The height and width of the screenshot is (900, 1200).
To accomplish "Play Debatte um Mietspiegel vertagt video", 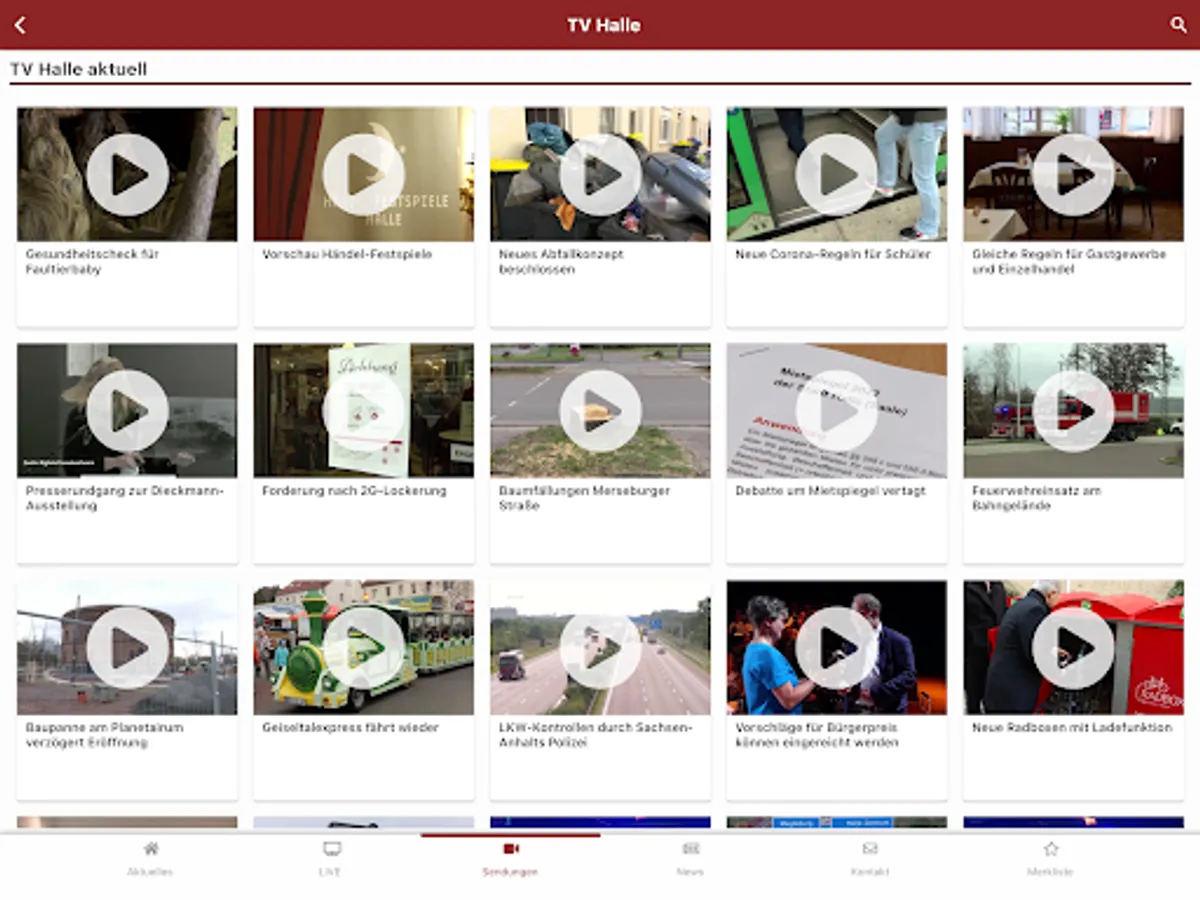I will (x=837, y=411).
